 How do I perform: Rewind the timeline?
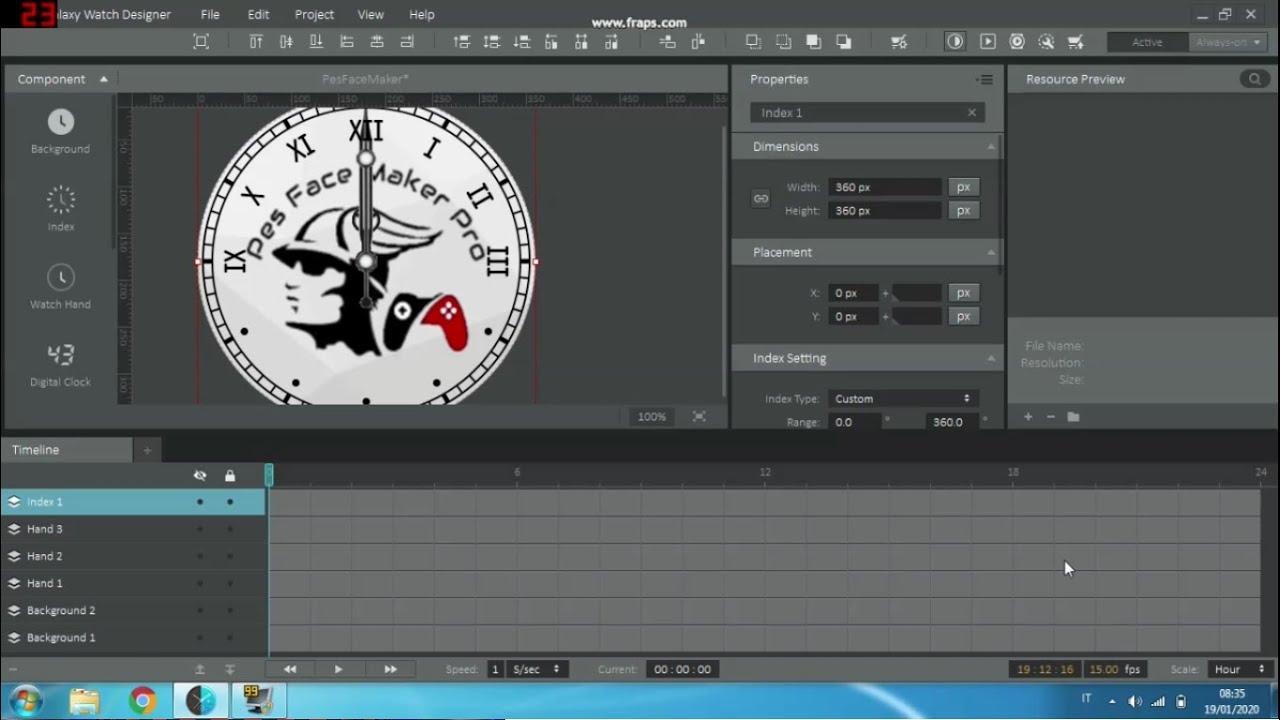pyautogui.click(x=290, y=669)
